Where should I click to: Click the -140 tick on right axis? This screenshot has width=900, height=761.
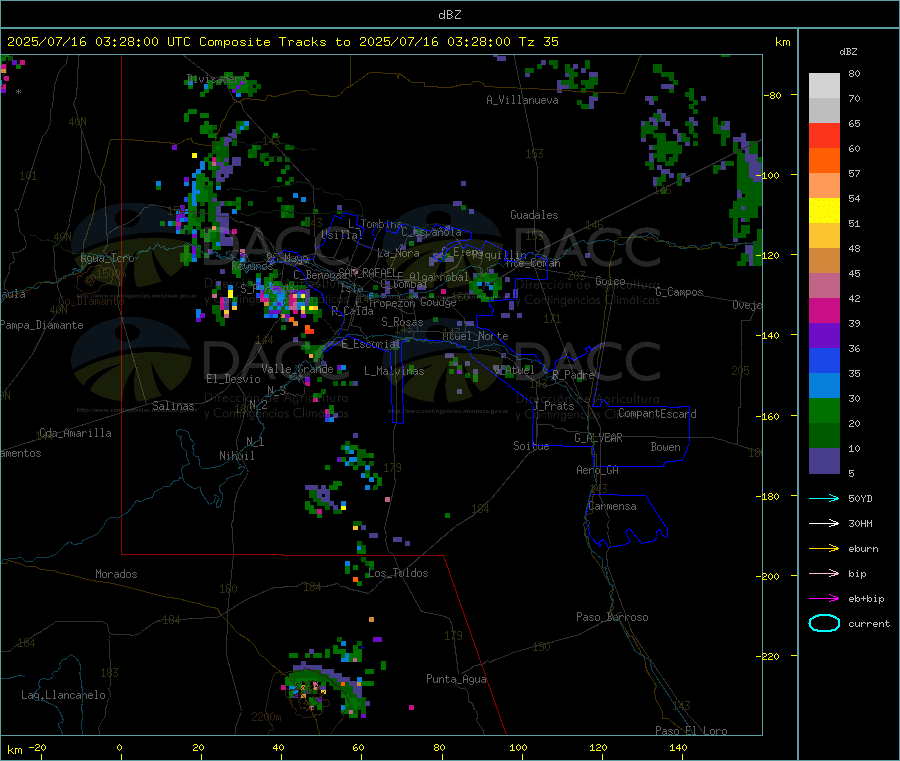770,335
